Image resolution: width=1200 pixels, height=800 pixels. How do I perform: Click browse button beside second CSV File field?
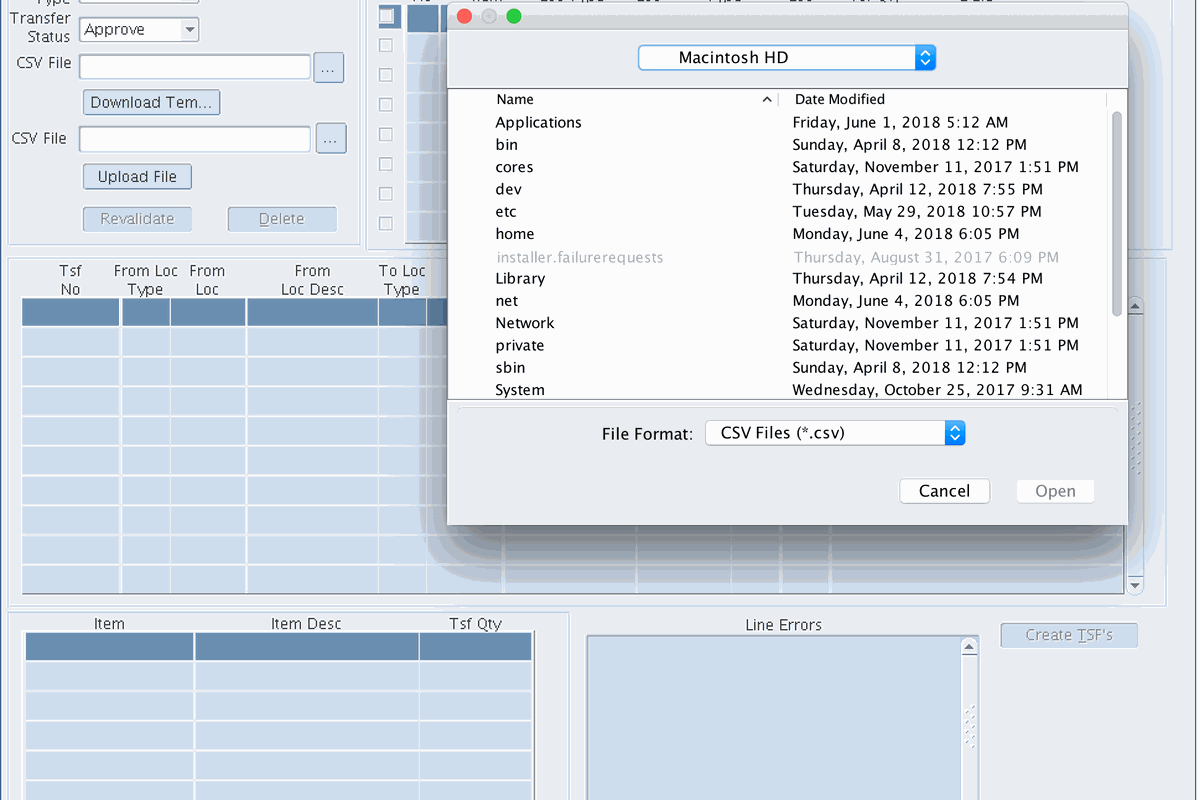coord(331,139)
